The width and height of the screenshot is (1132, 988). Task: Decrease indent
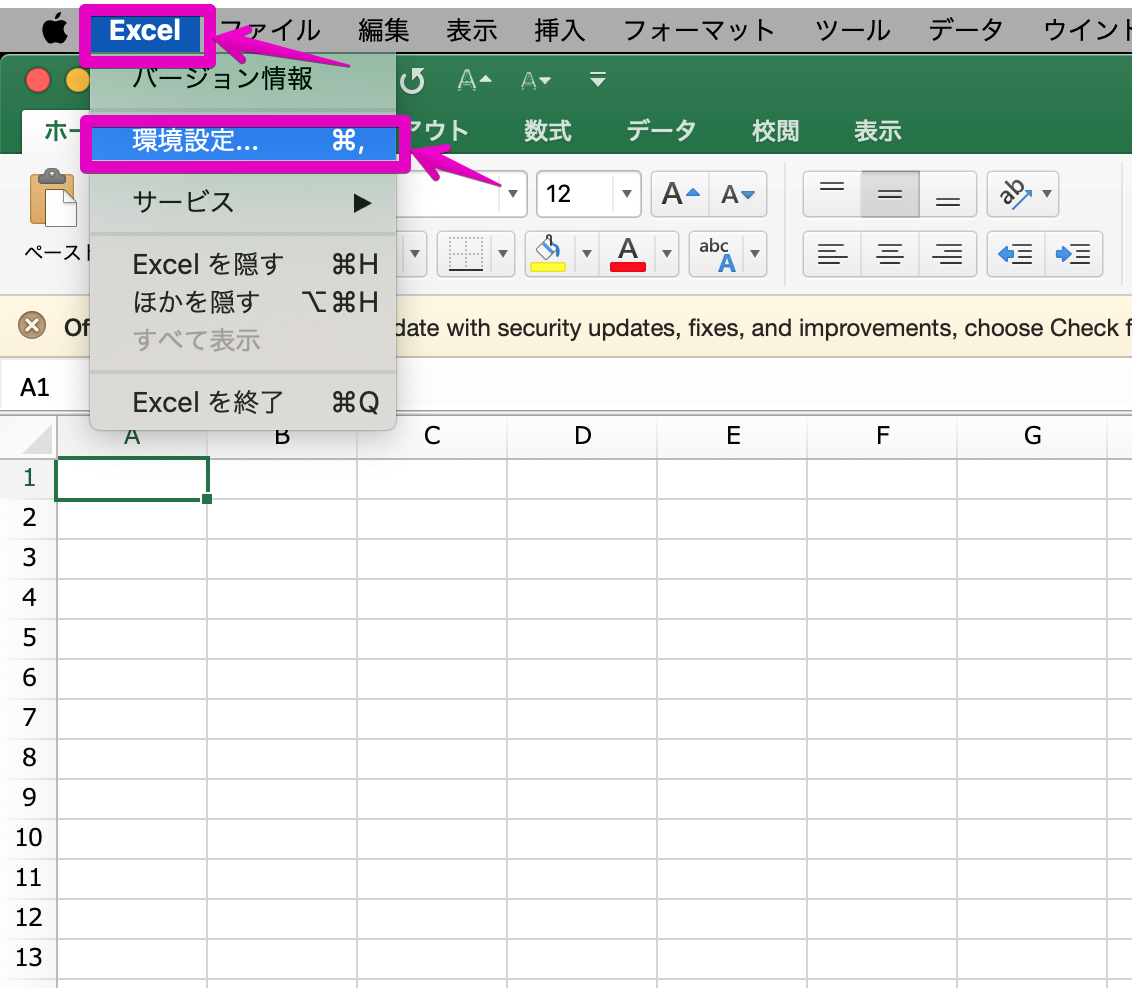coord(1015,253)
